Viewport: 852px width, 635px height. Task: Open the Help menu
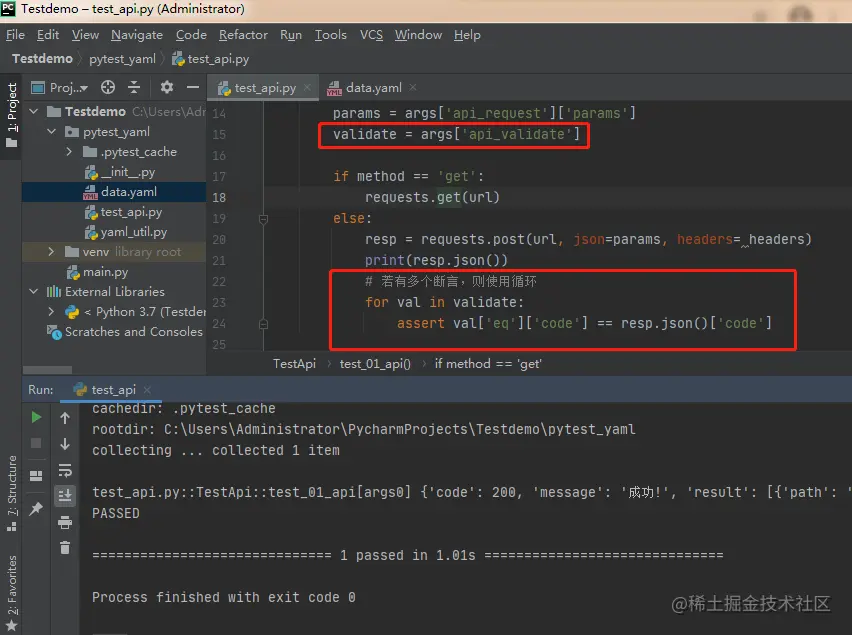tap(467, 35)
